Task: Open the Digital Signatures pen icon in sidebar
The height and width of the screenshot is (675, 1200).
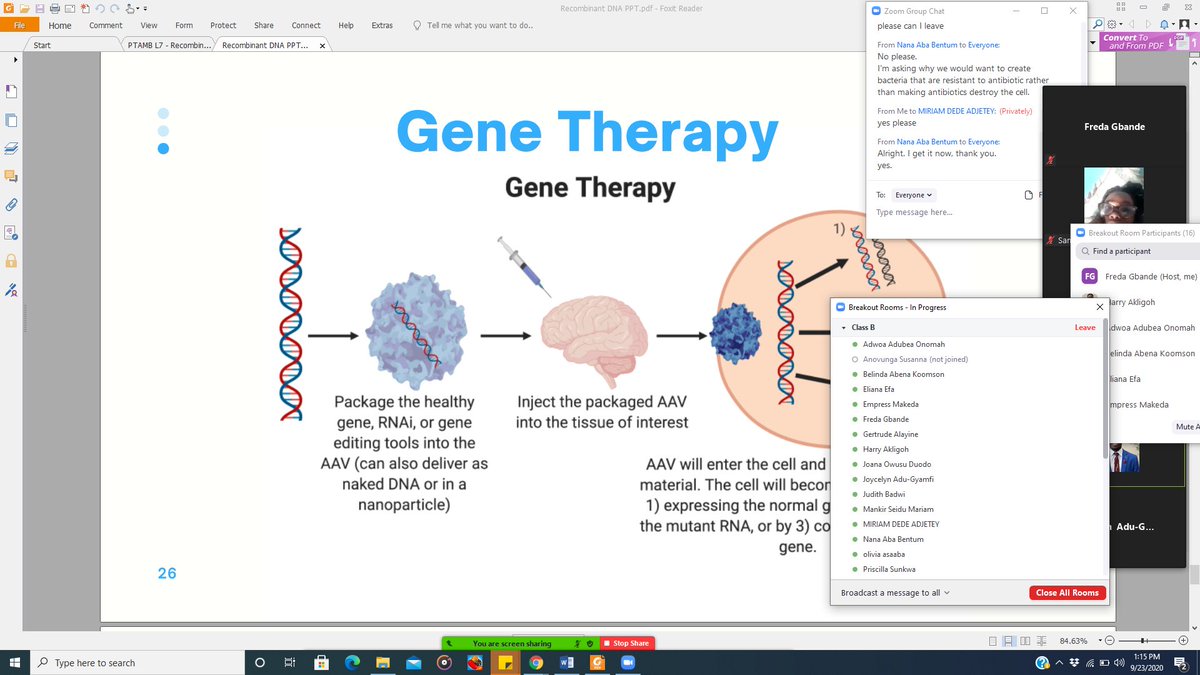Action: click(11, 291)
